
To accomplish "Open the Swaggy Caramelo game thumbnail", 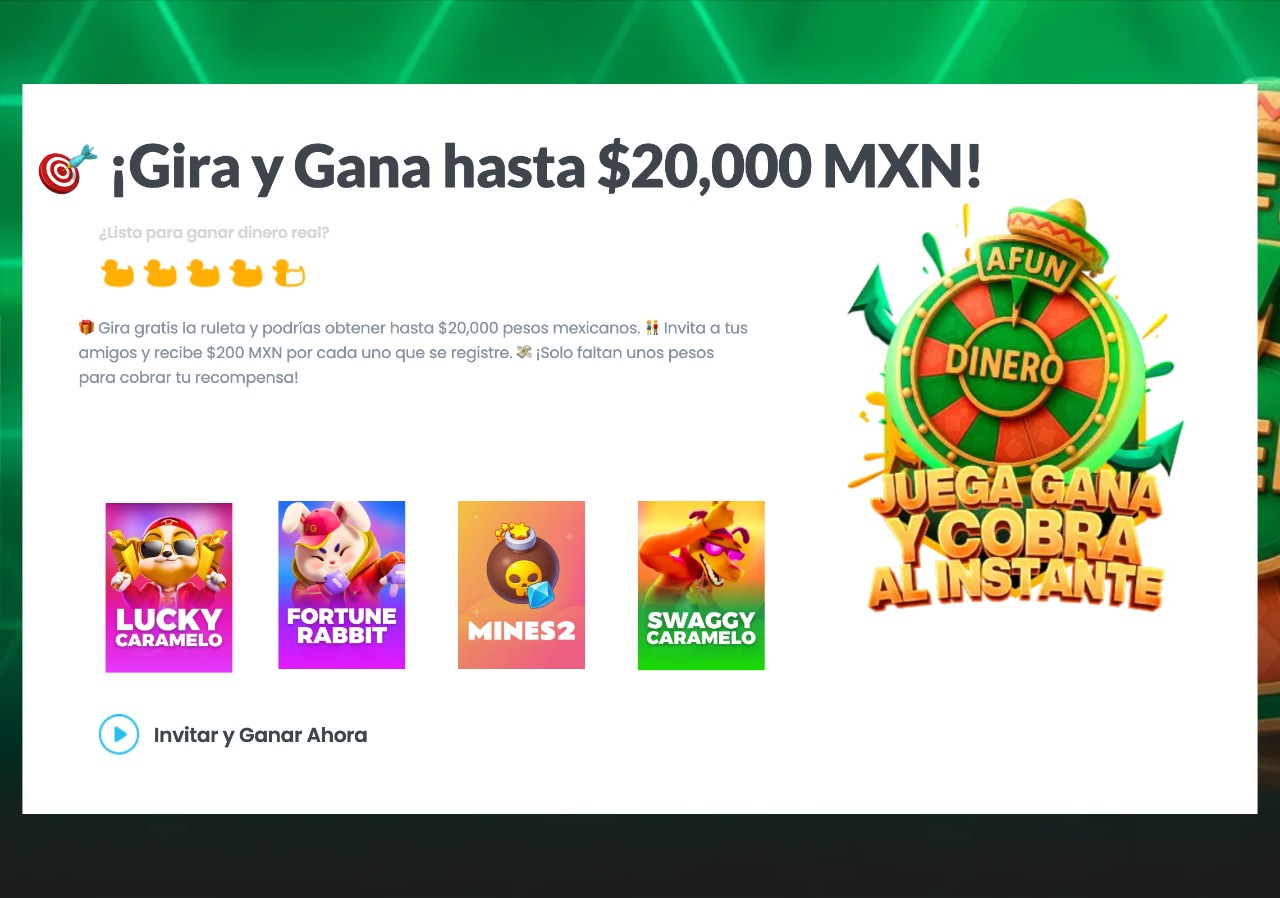I will 701,585.
